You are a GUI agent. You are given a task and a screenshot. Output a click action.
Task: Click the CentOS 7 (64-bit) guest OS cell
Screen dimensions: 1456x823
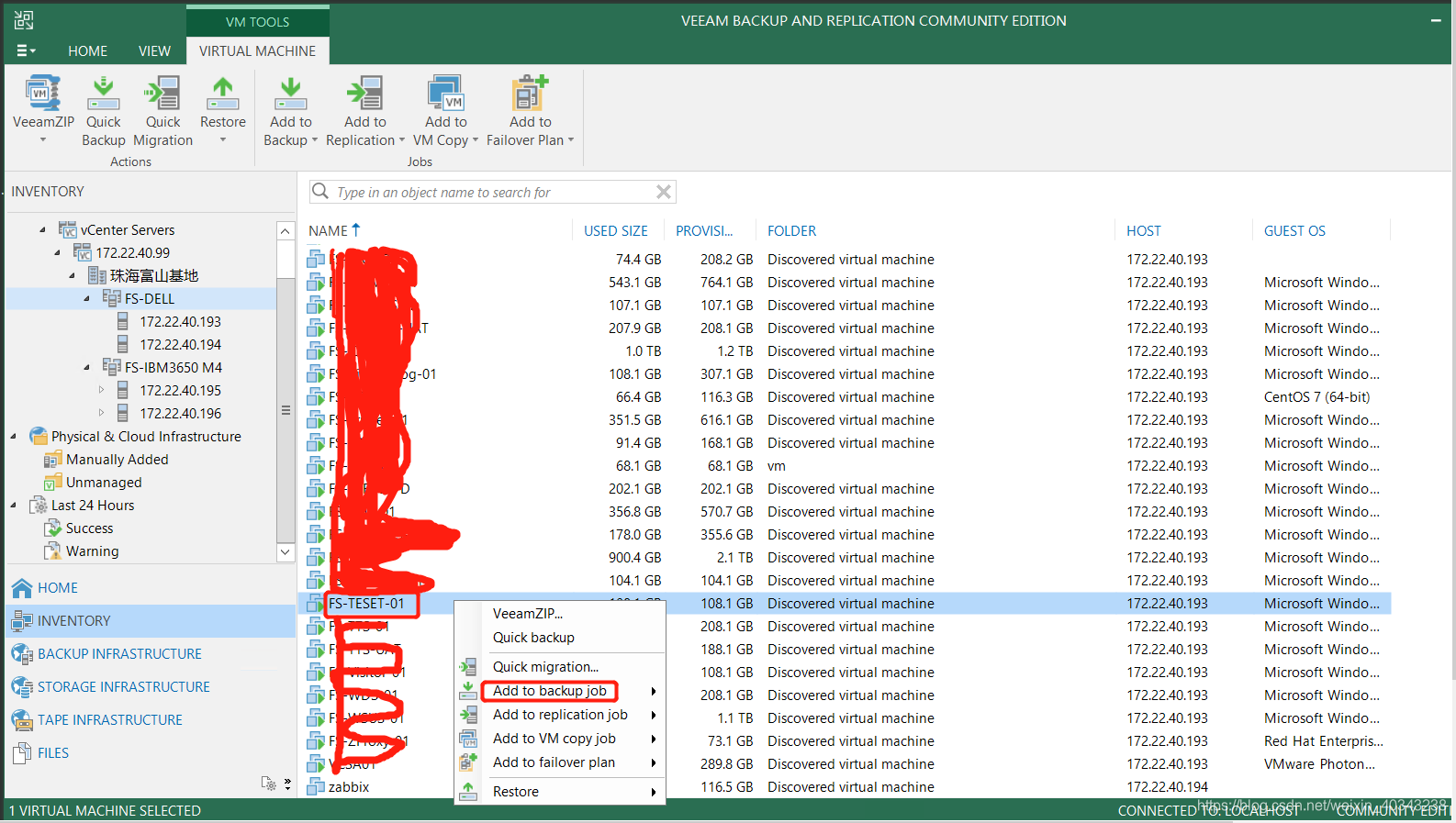[1316, 397]
